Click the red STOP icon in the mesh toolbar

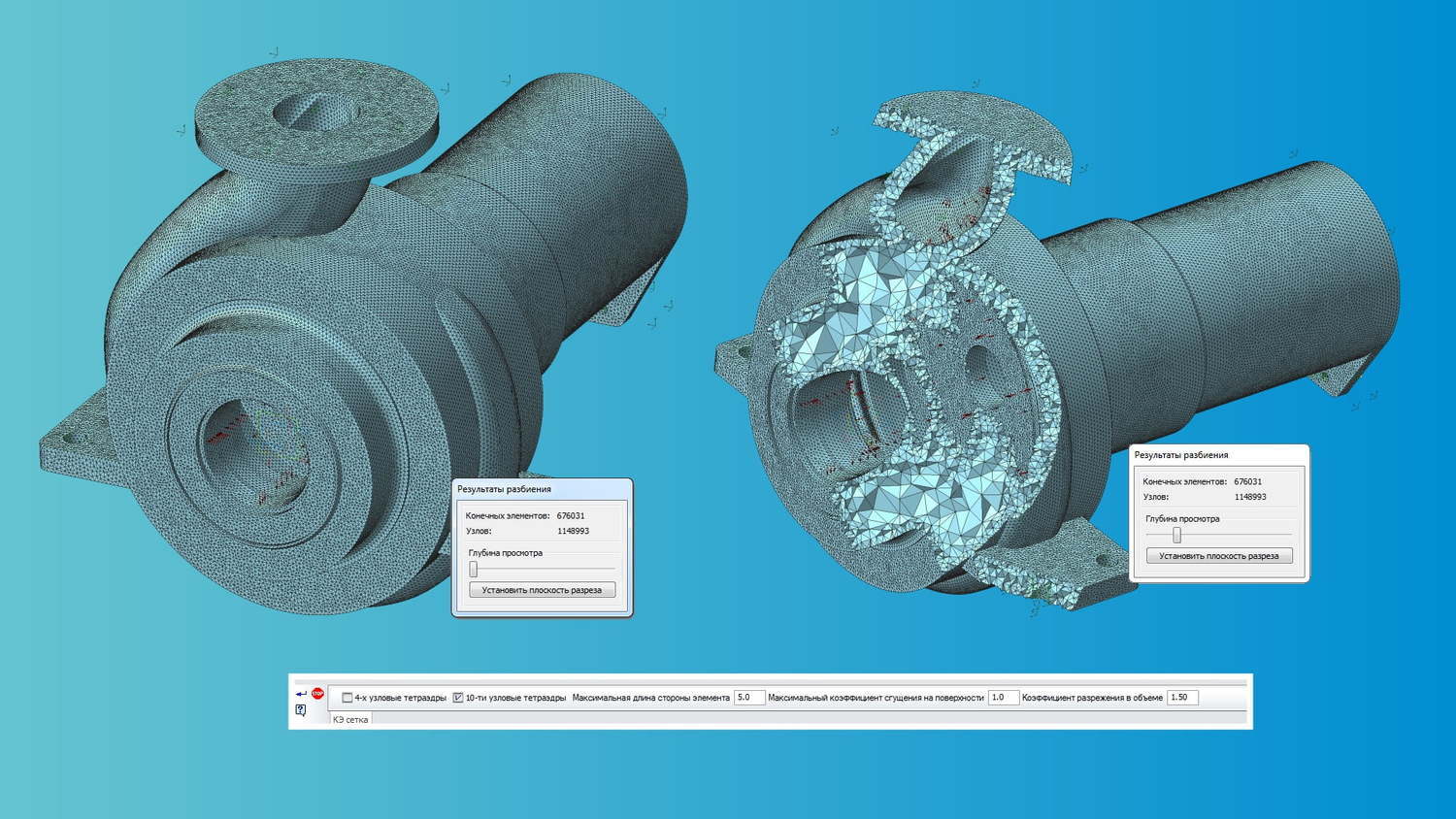(x=317, y=693)
